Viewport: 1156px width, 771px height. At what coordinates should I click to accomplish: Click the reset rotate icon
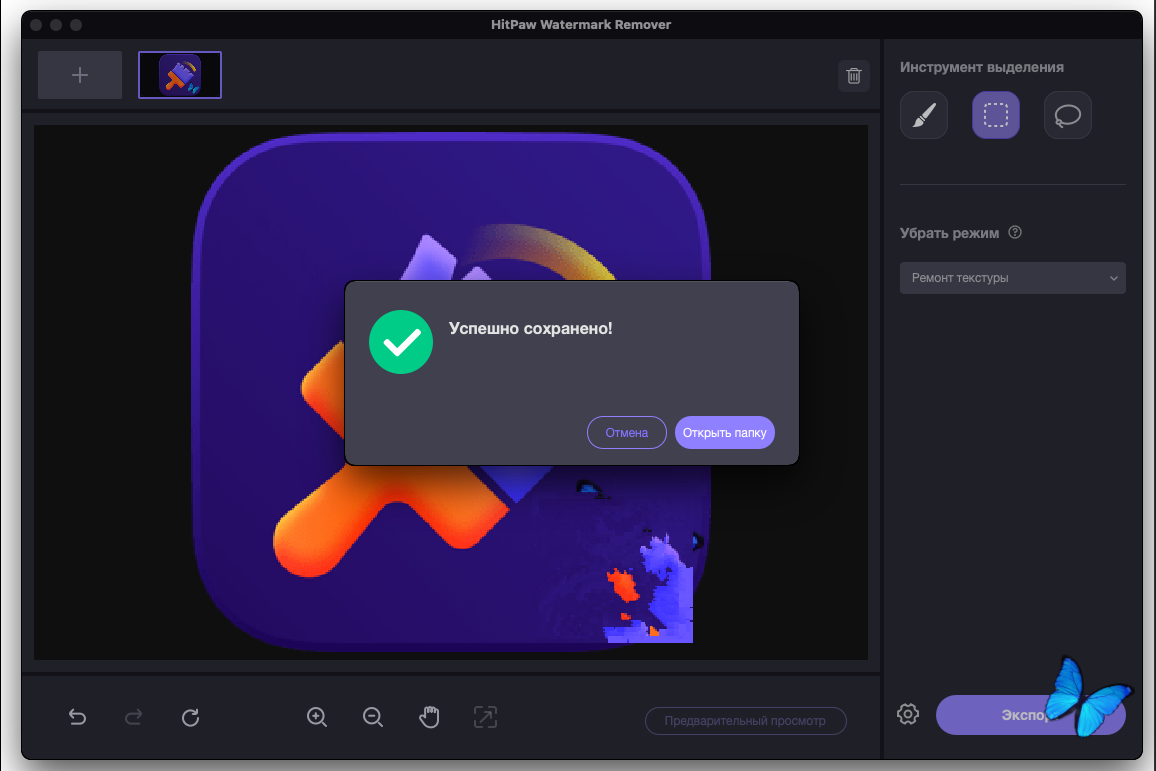tap(190, 717)
